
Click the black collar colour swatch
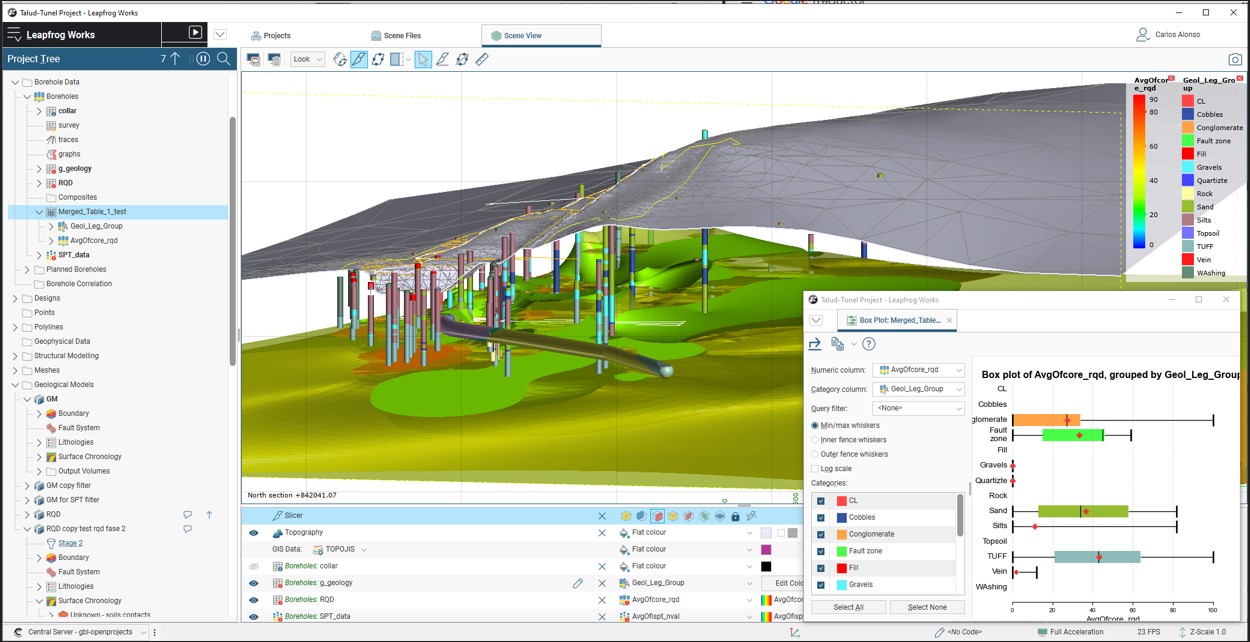pyautogui.click(x=766, y=566)
